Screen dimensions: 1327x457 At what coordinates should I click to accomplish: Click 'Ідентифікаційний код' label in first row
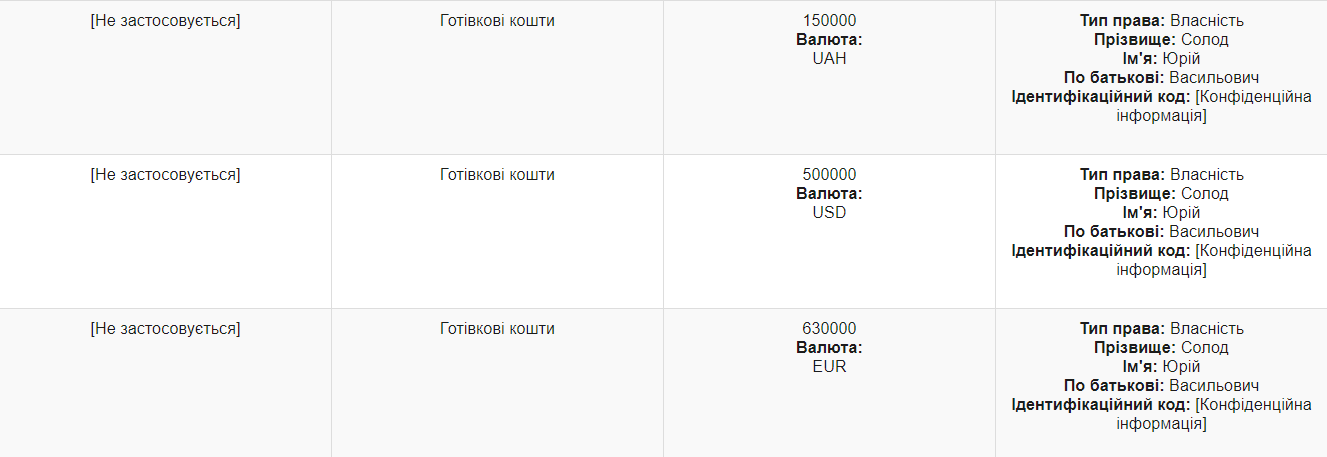[1101, 97]
